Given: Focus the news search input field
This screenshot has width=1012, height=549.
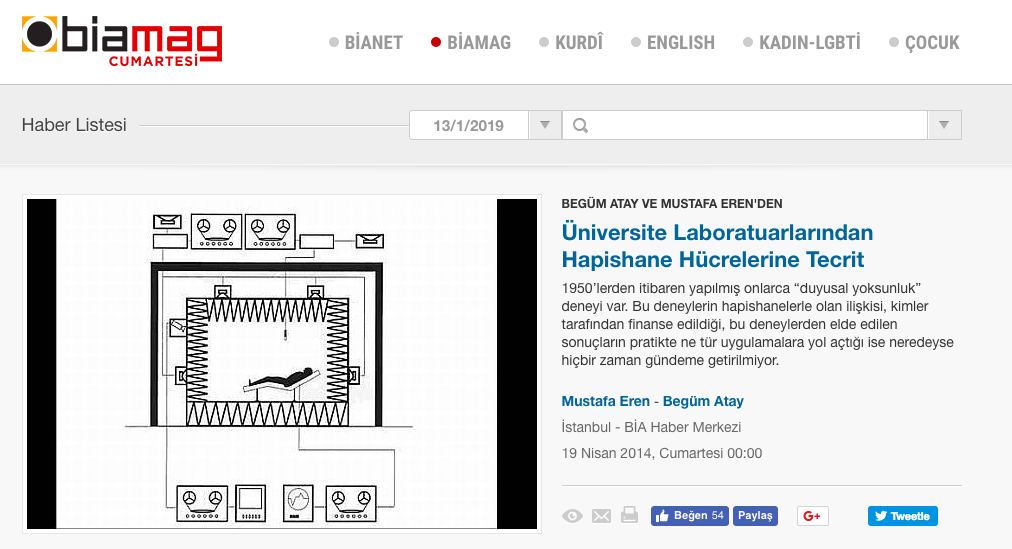Looking at the screenshot, I should pos(745,125).
